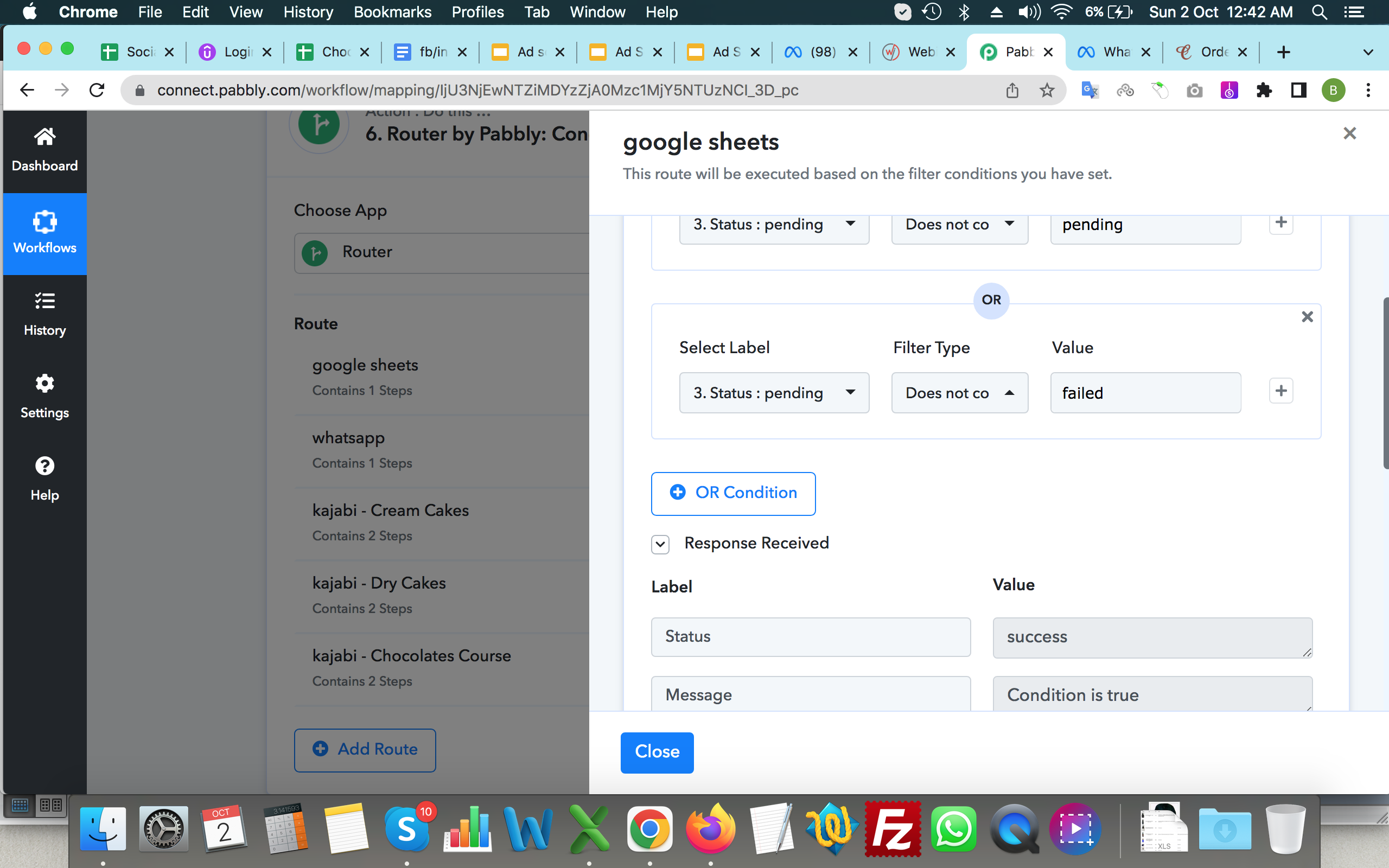
Task: Open the camera screenshot extension
Action: coord(1194,90)
